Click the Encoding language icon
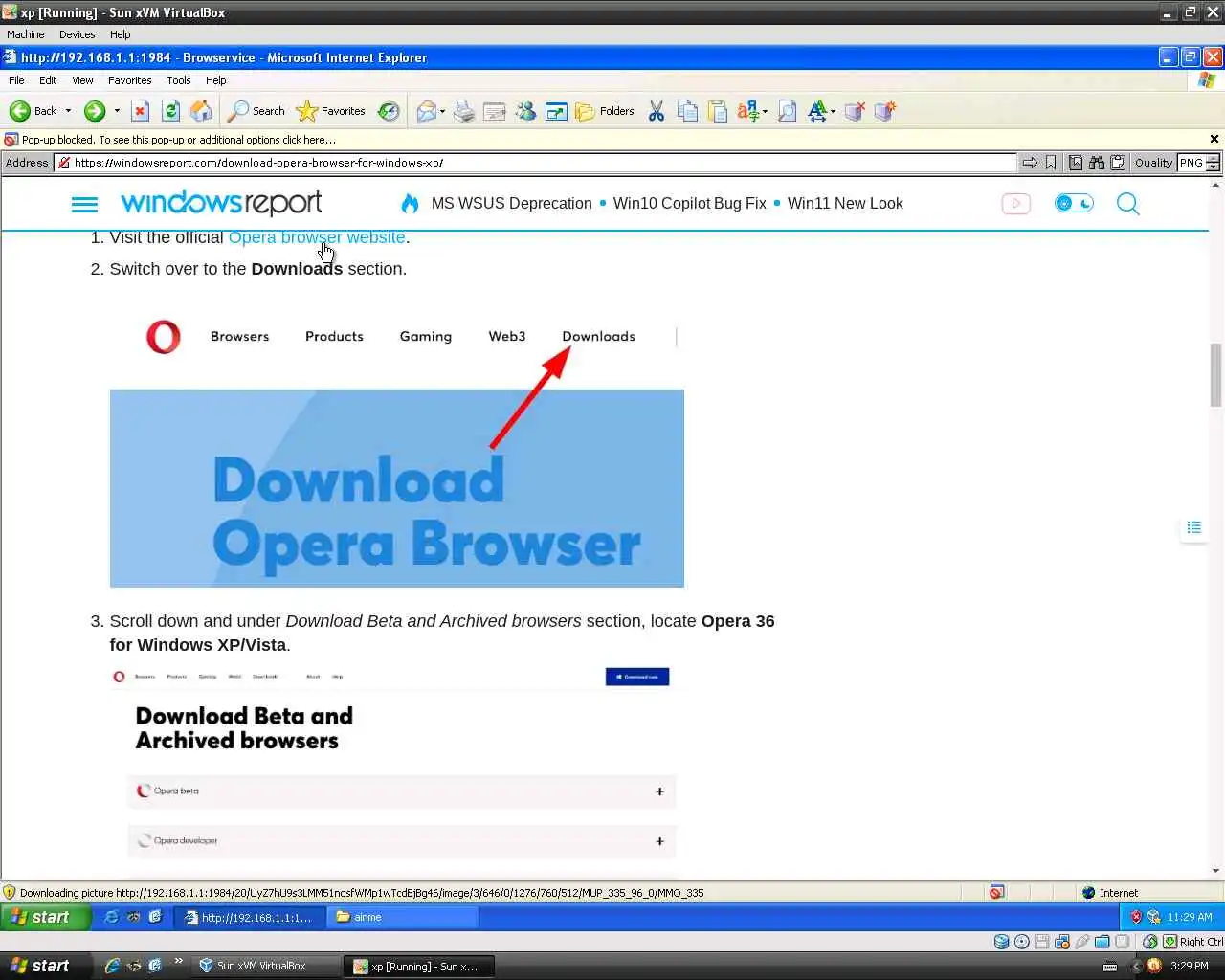Image resolution: width=1225 pixels, height=980 pixels. (747, 111)
